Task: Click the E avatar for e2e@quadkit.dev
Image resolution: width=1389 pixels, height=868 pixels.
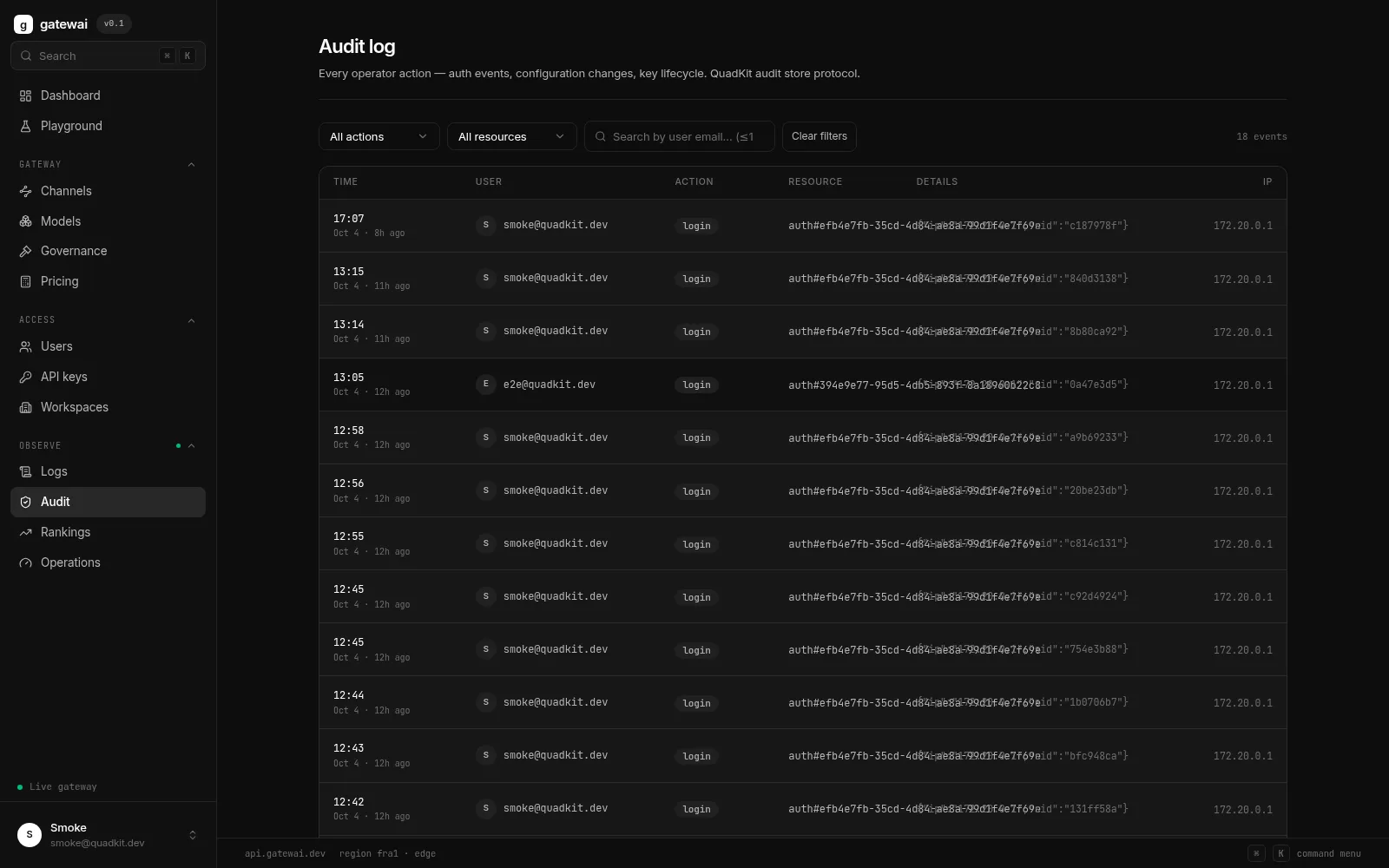Action: tap(485, 384)
